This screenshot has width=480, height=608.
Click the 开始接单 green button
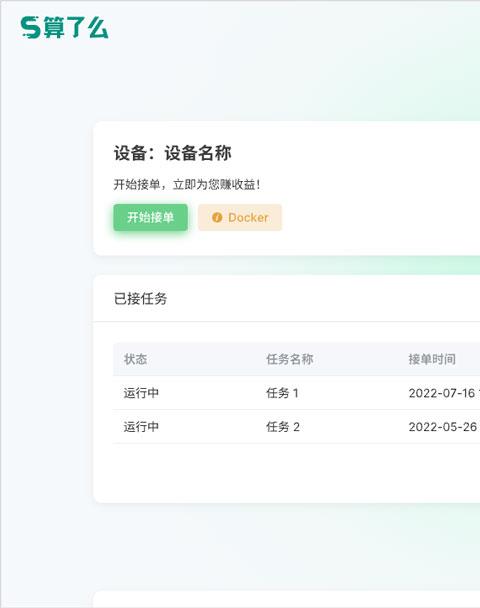(x=150, y=218)
